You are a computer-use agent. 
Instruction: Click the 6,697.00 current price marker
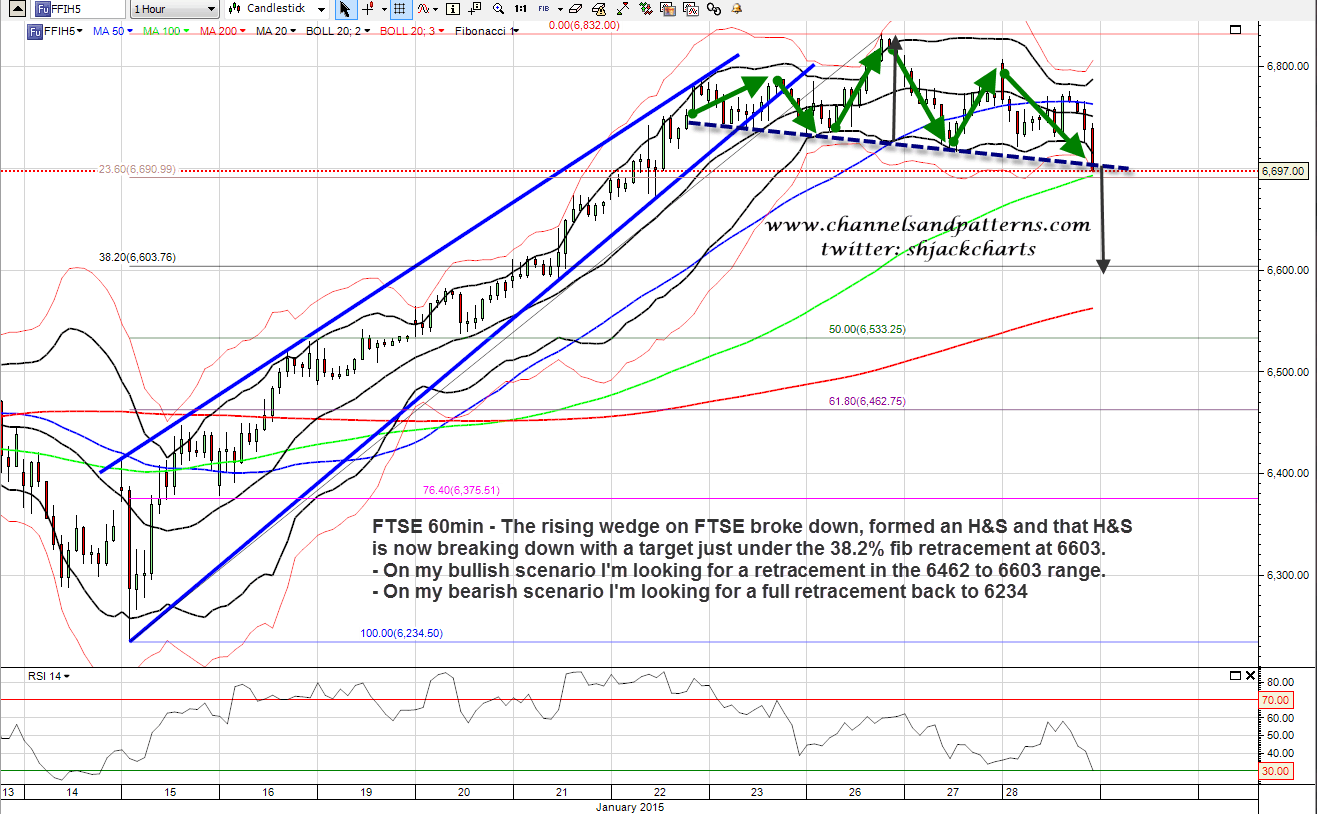click(x=1282, y=171)
